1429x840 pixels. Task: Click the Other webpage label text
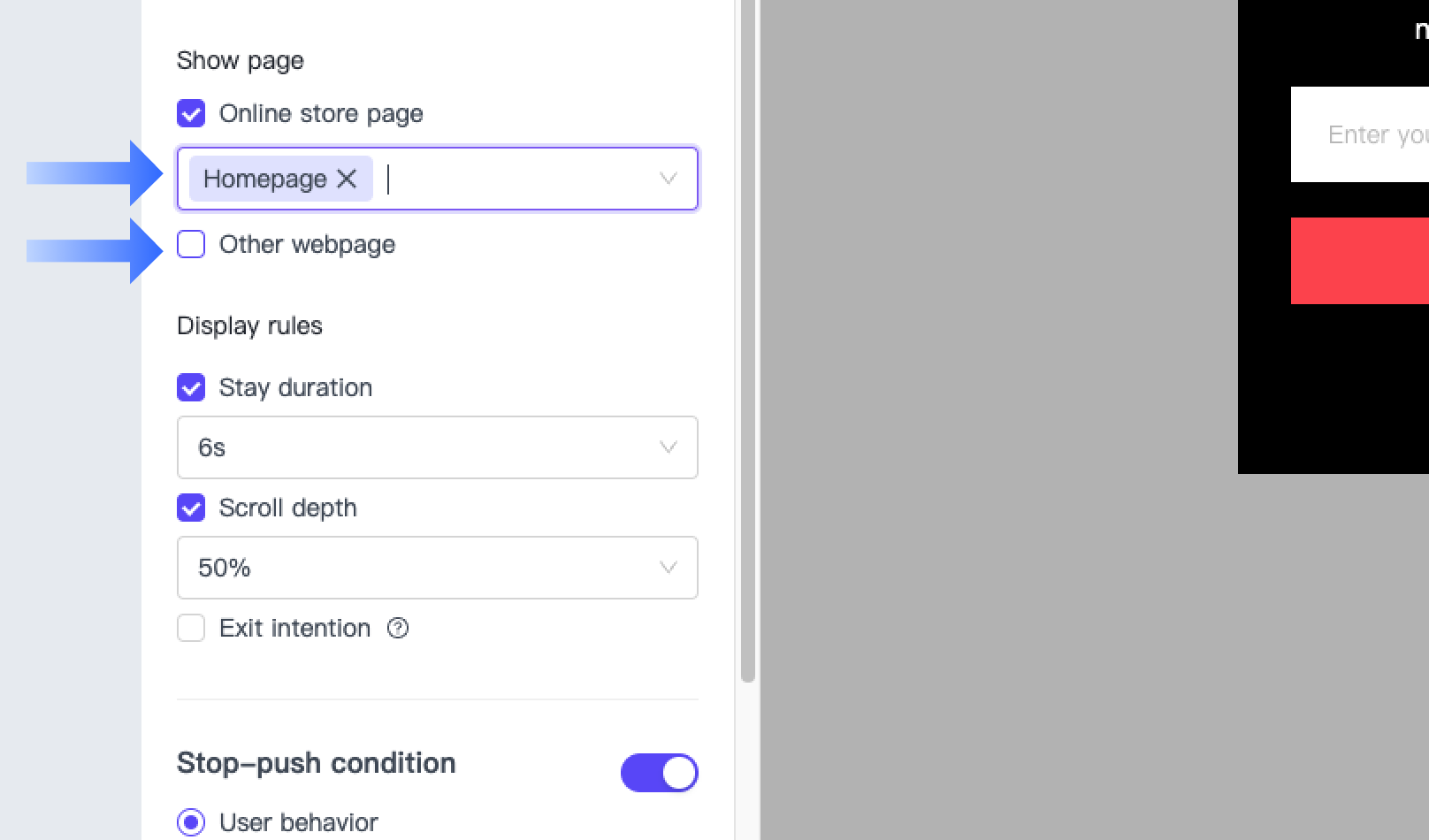tap(307, 244)
